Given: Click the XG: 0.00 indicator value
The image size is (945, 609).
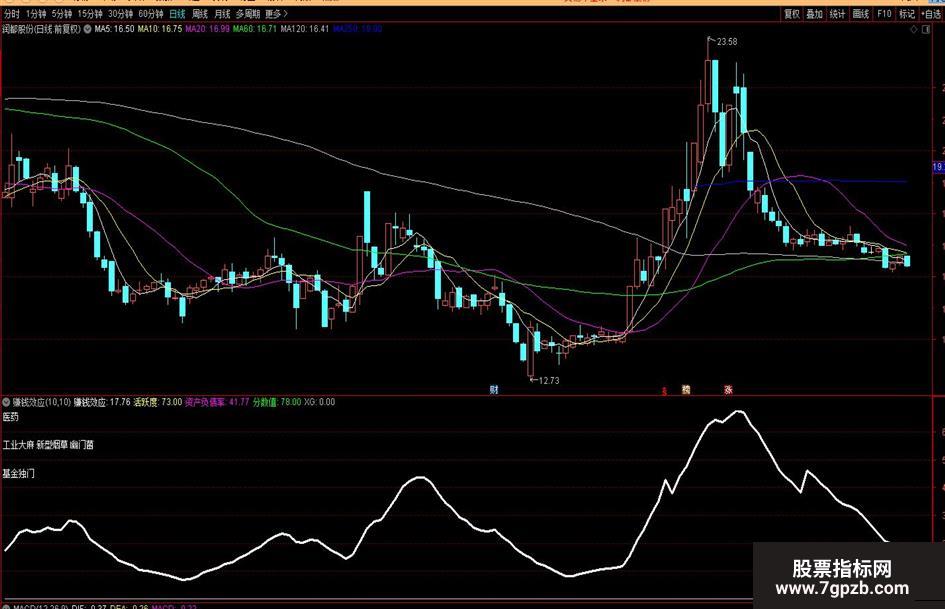Looking at the screenshot, I should click(x=319, y=402).
